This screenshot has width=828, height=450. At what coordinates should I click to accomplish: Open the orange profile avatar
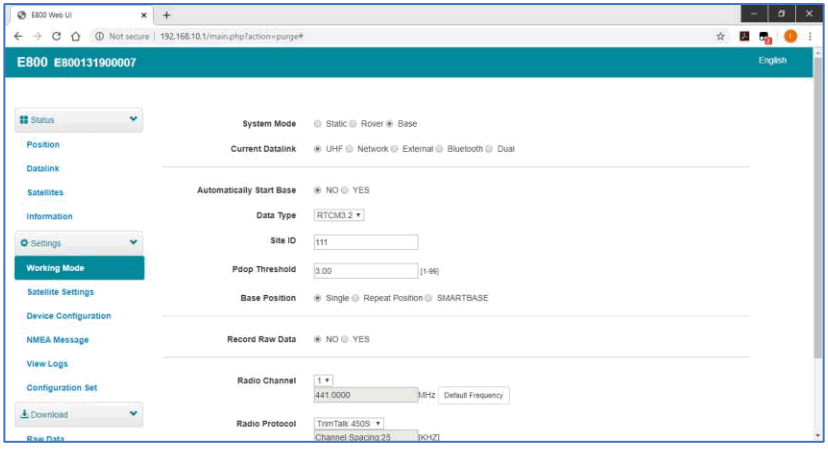(x=790, y=36)
